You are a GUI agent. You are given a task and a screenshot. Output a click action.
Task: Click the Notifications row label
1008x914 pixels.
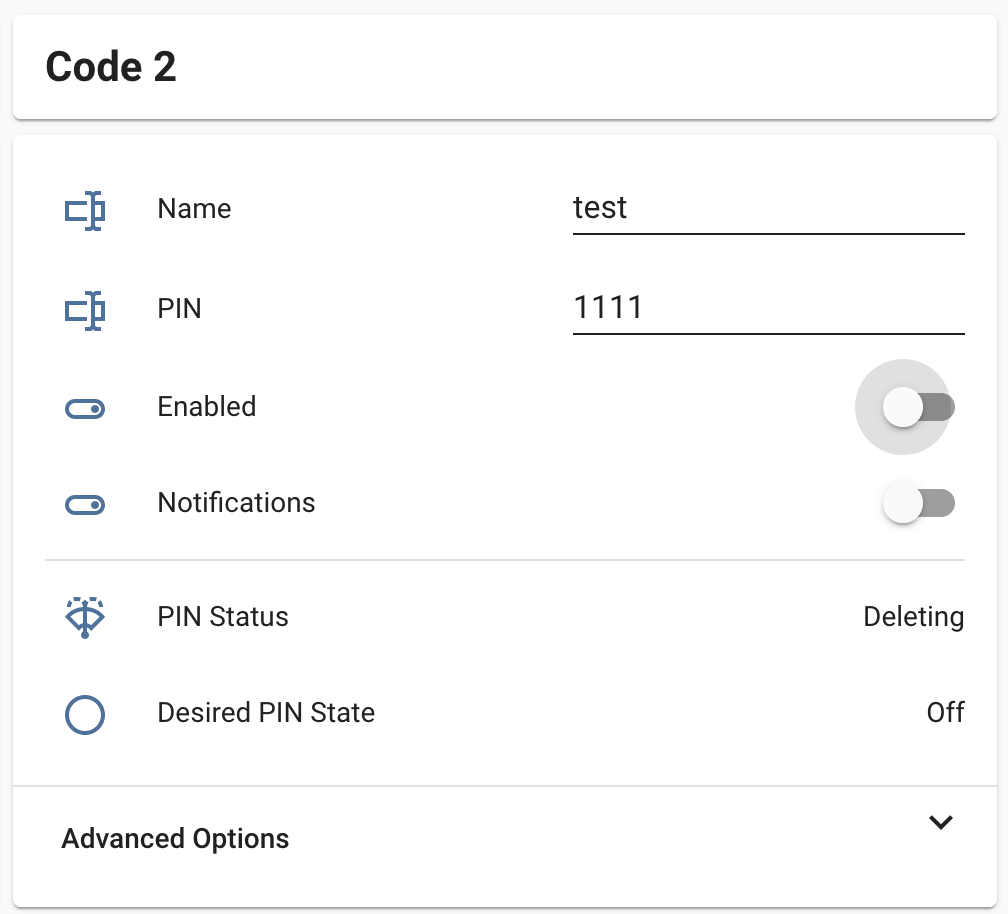point(236,503)
